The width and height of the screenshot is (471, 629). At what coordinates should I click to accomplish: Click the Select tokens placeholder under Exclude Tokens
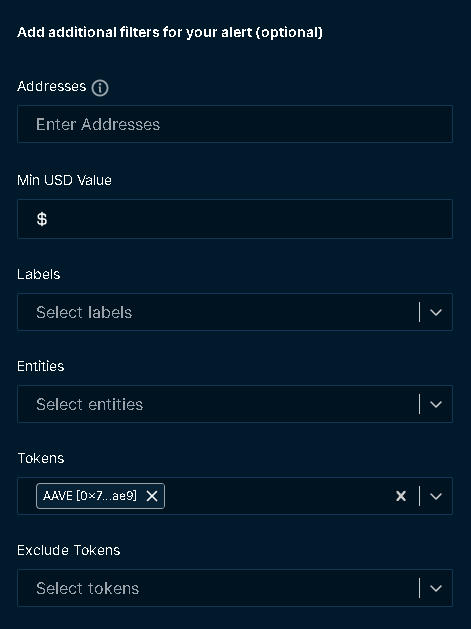pos(87,588)
